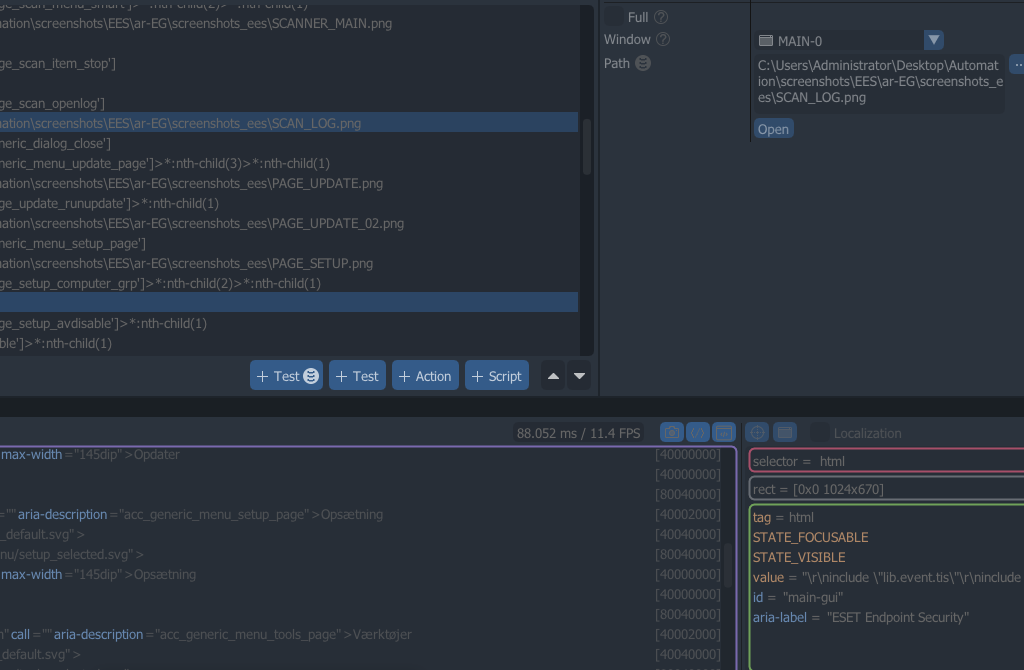The image size is (1024, 670).
Task: Move the selected item down with arrow
Action: pyautogui.click(x=579, y=376)
